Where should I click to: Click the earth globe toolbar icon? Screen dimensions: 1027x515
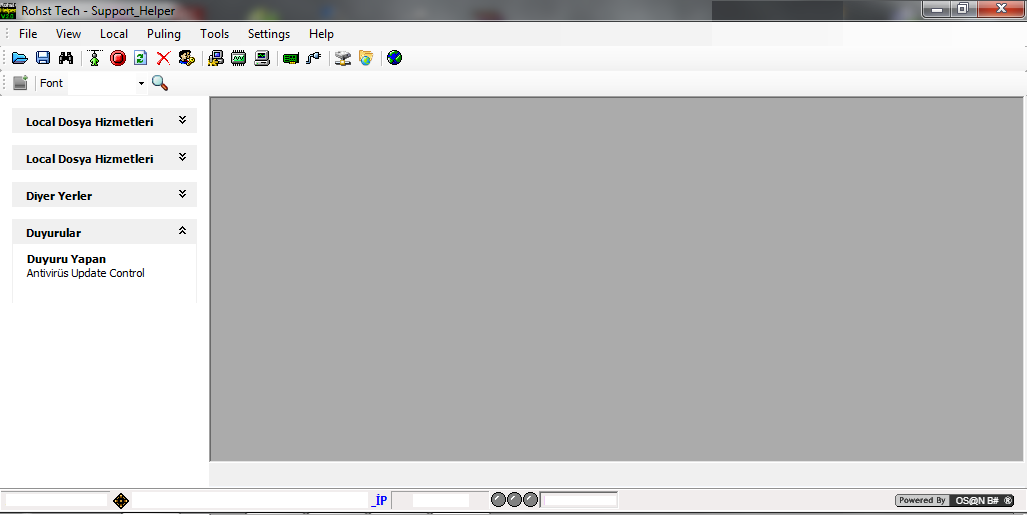point(394,58)
